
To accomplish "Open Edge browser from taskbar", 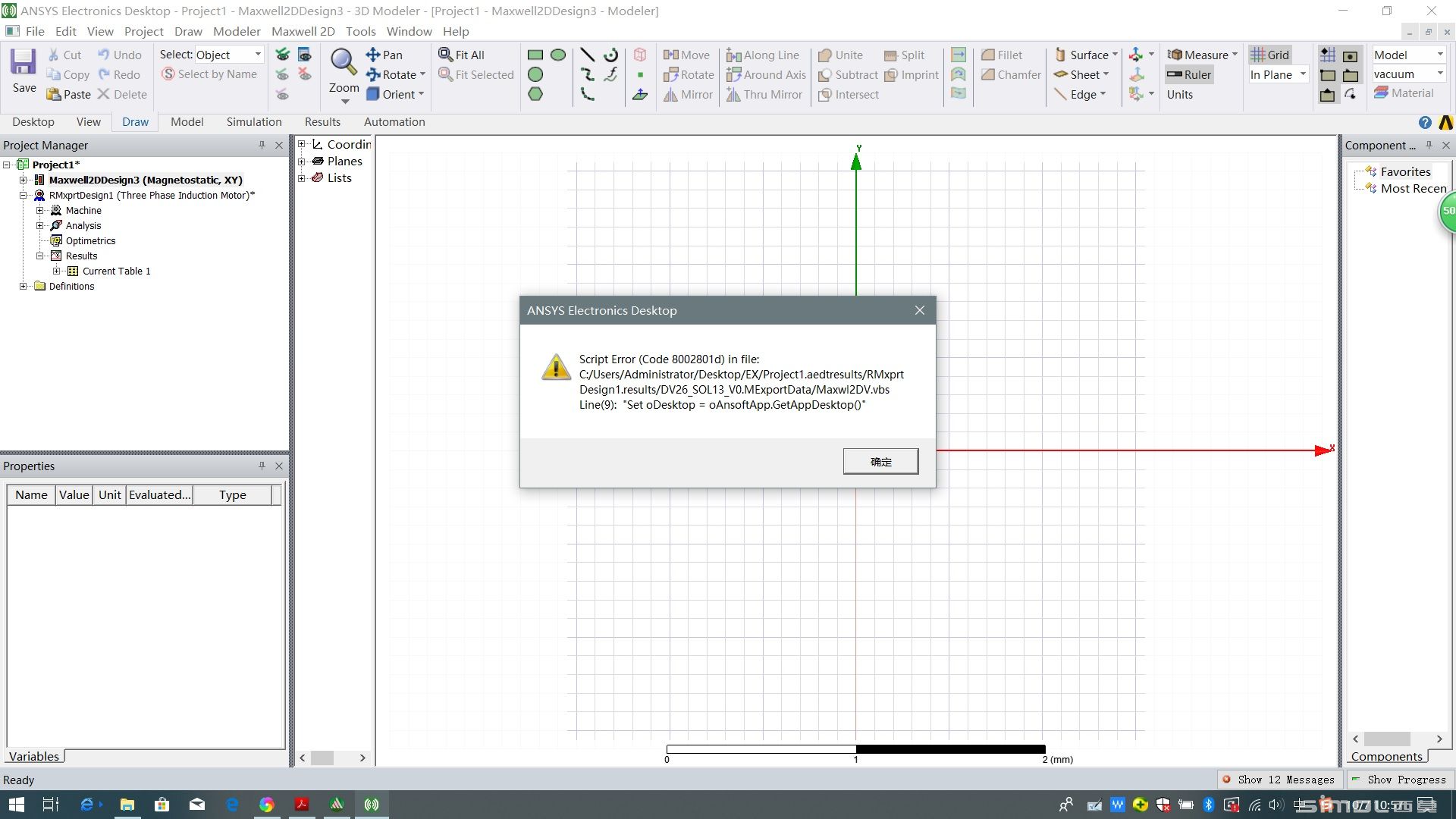I will [232, 805].
